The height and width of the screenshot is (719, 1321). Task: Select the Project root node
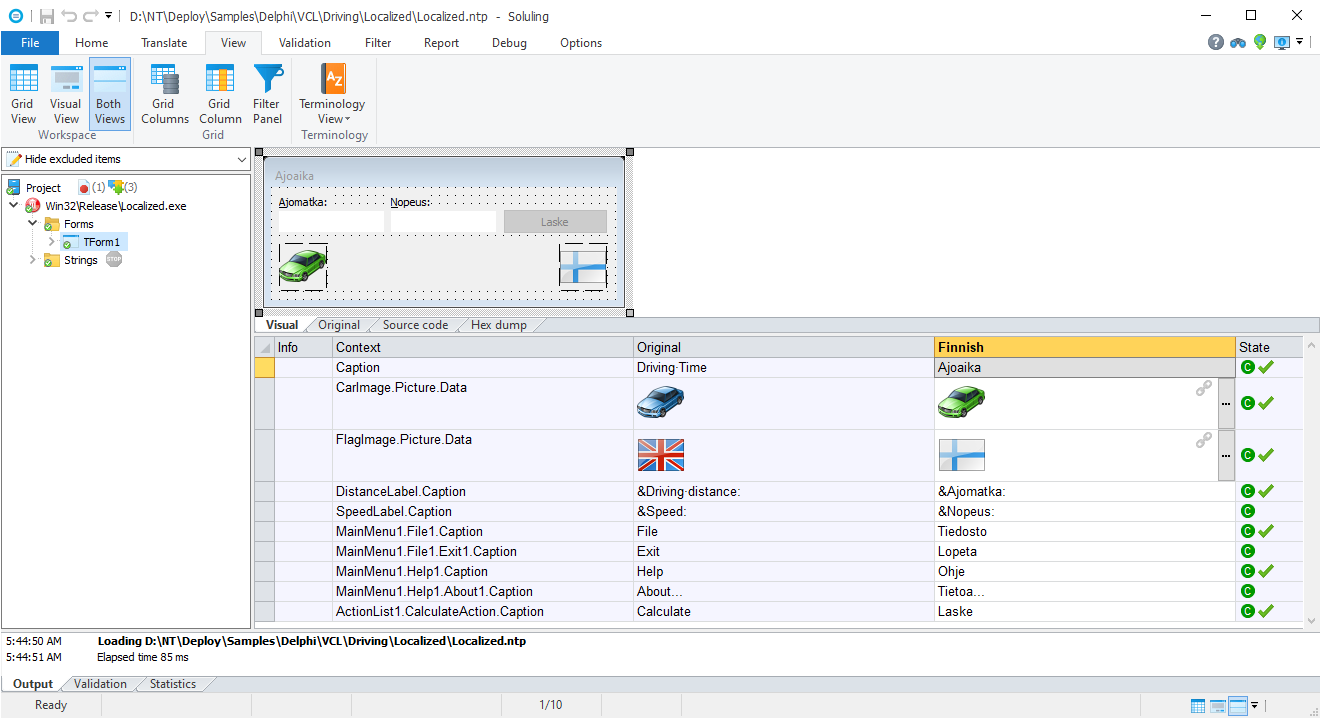43,188
